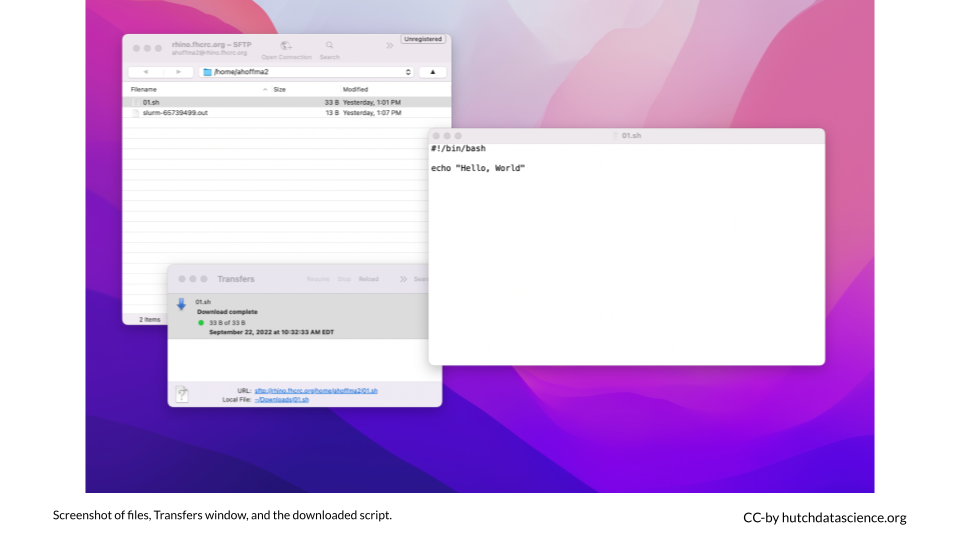The image size is (960, 540).
Task: Click the 33 B of 33 B progress text
Action: pyautogui.click(x=227, y=323)
